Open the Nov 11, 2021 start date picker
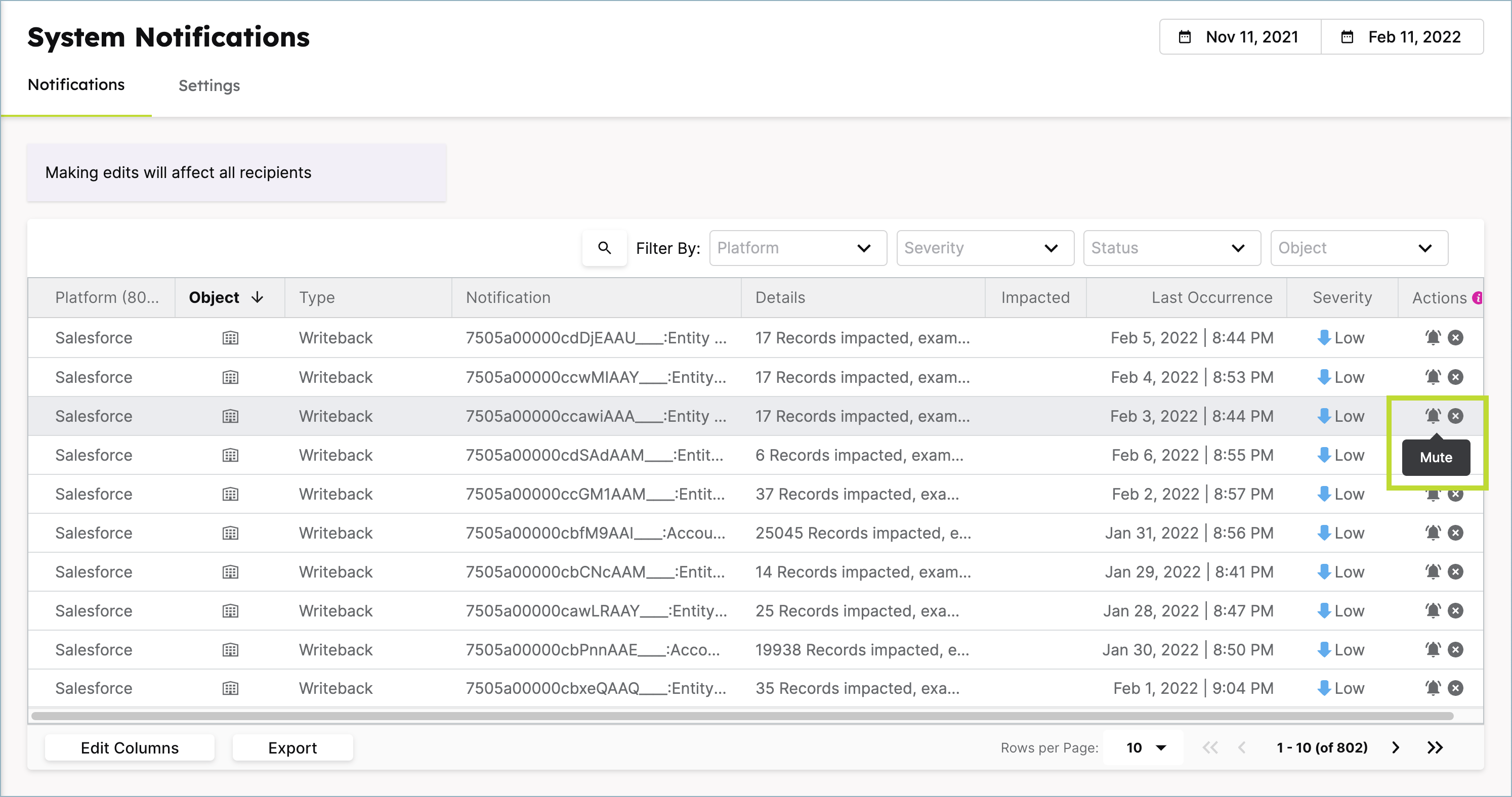Image resolution: width=1512 pixels, height=797 pixels. coord(1240,37)
